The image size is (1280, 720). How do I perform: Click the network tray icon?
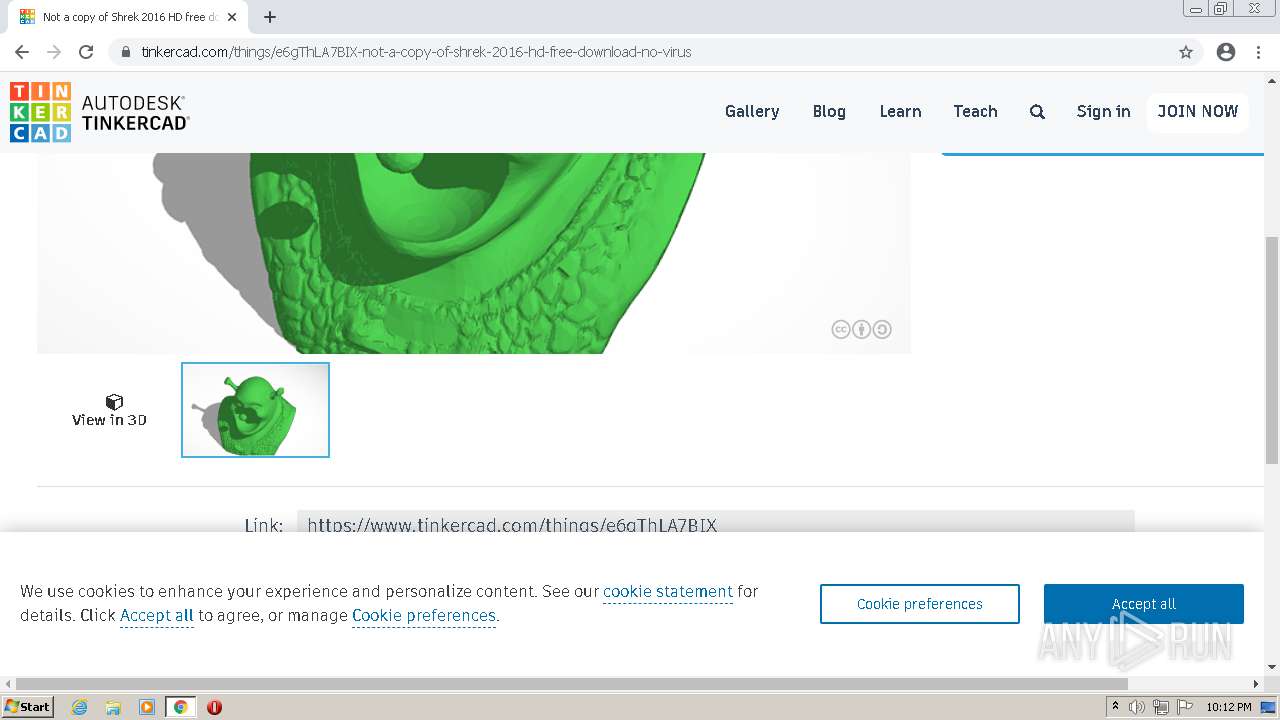(x=1161, y=707)
